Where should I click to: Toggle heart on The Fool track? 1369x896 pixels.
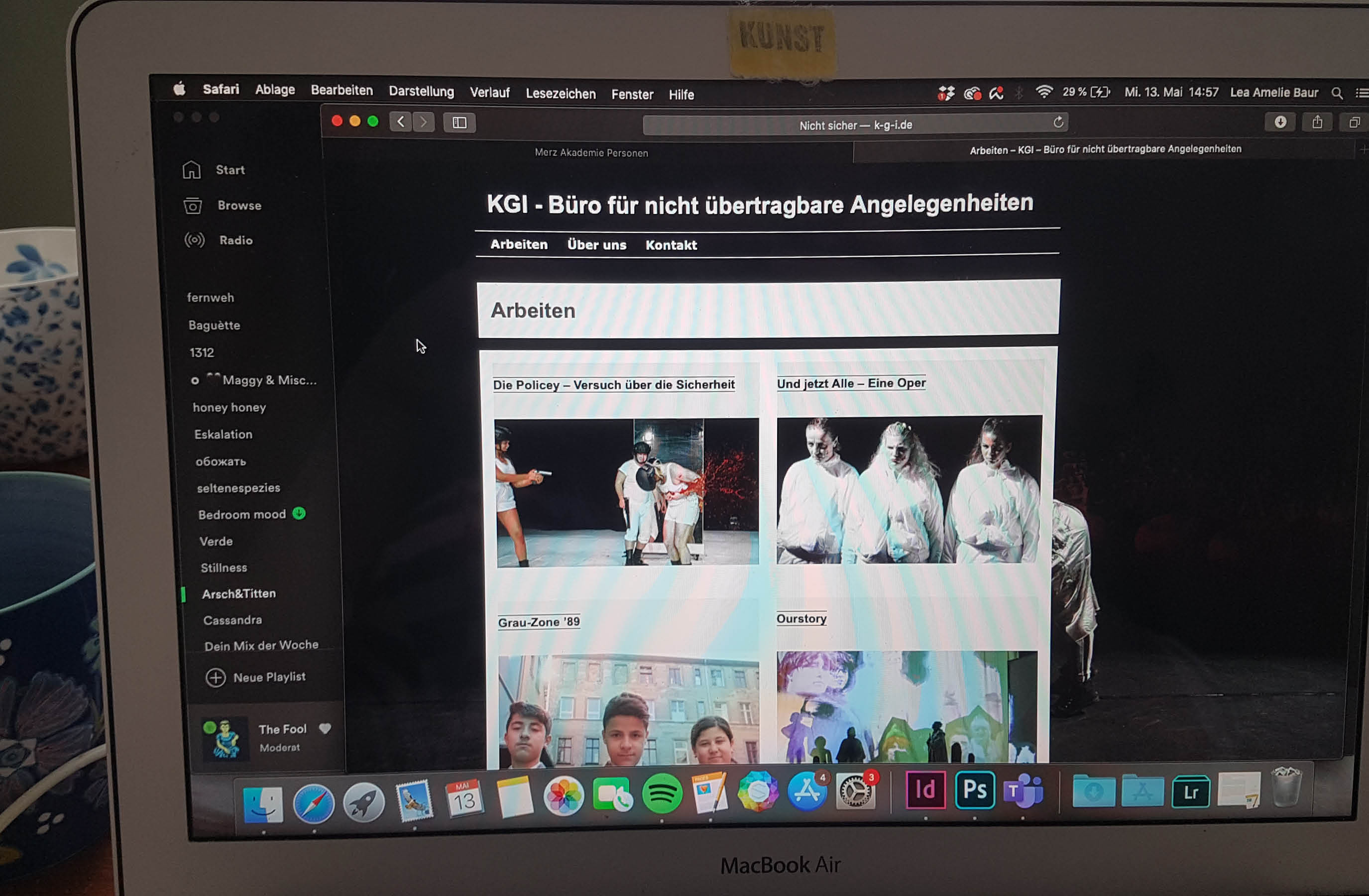325,729
